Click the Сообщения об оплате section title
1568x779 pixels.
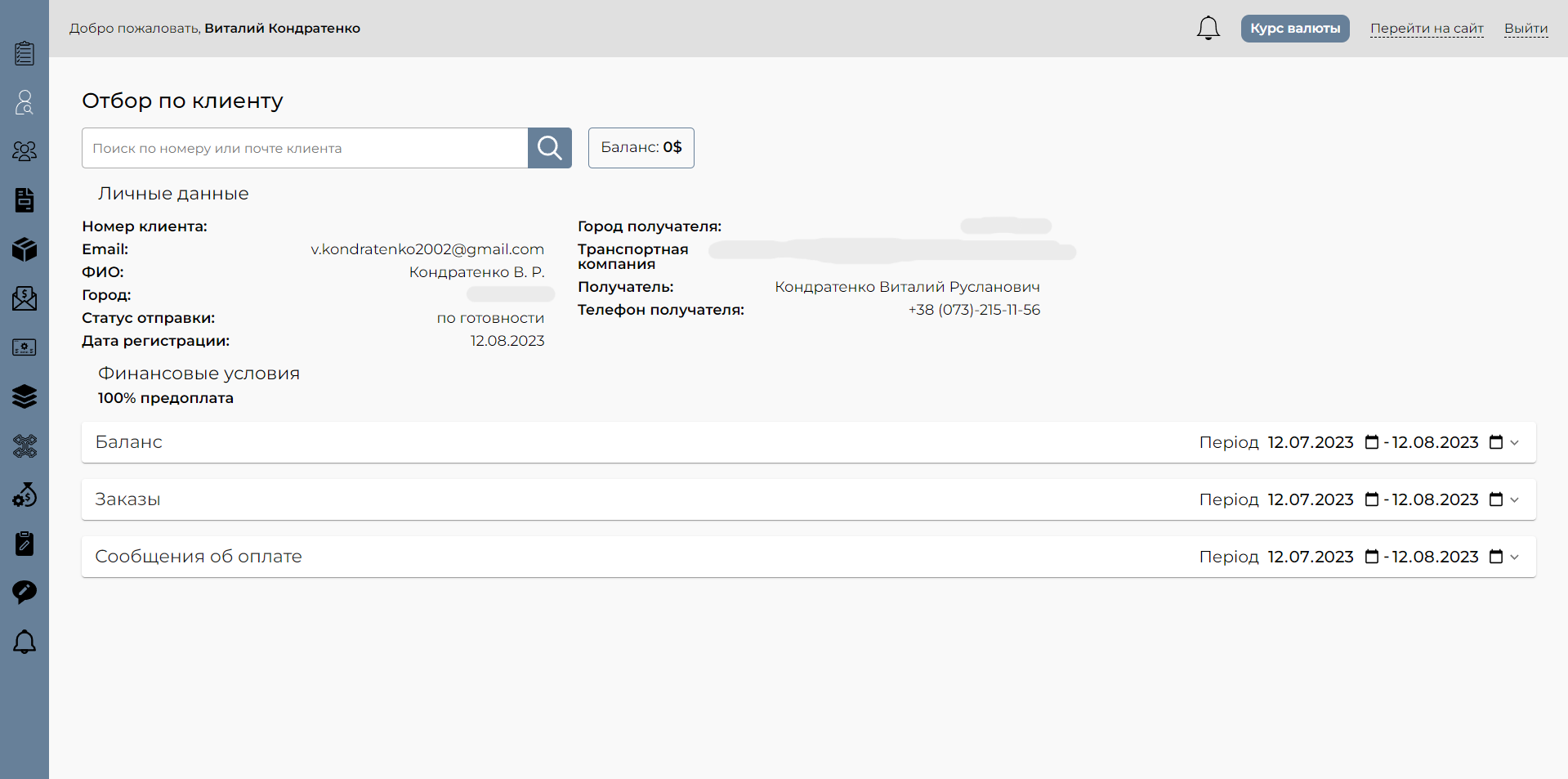coord(199,557)
